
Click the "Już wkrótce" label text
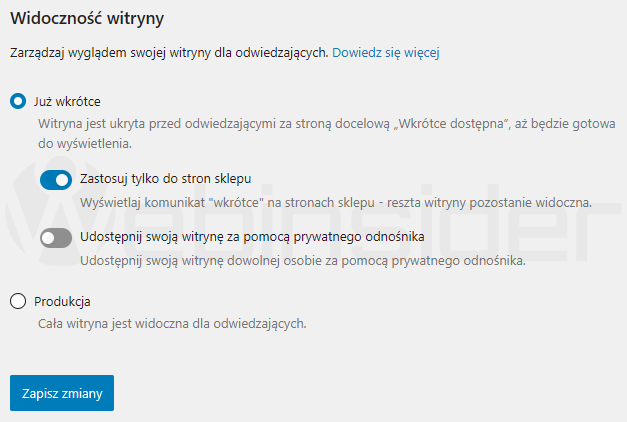tap(68, 101)
